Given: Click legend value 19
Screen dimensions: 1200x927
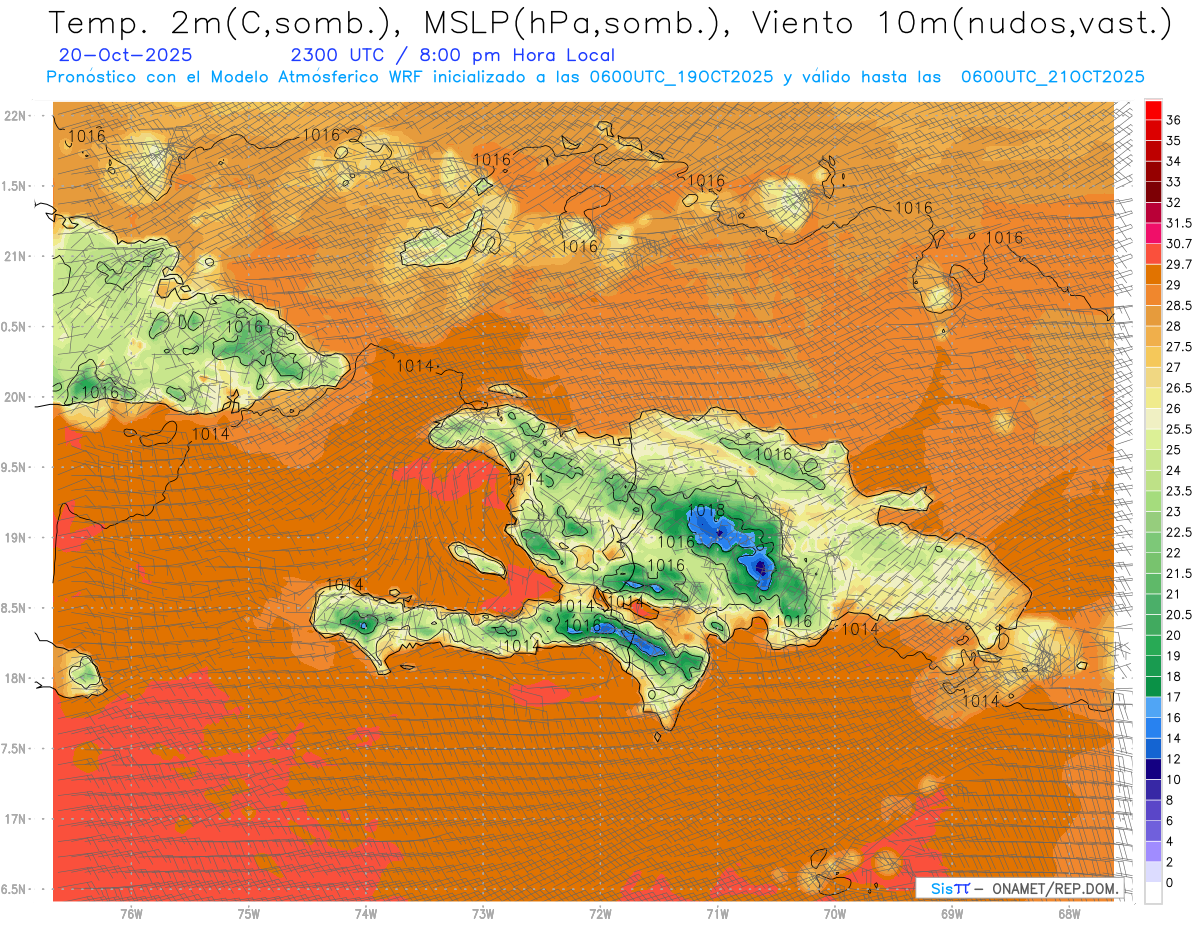Looking at the screenshot, I should click(1174, 656).
